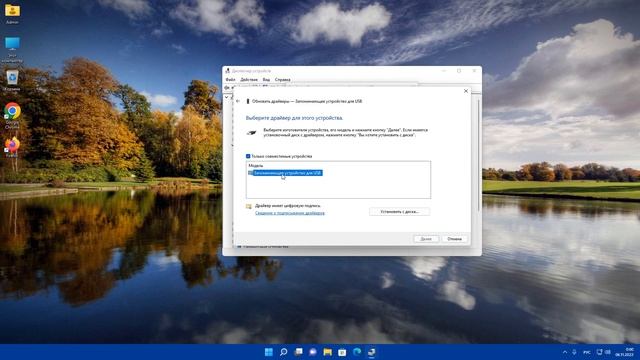
Task: Open taskbar Search
Action: tap(283, 352)
